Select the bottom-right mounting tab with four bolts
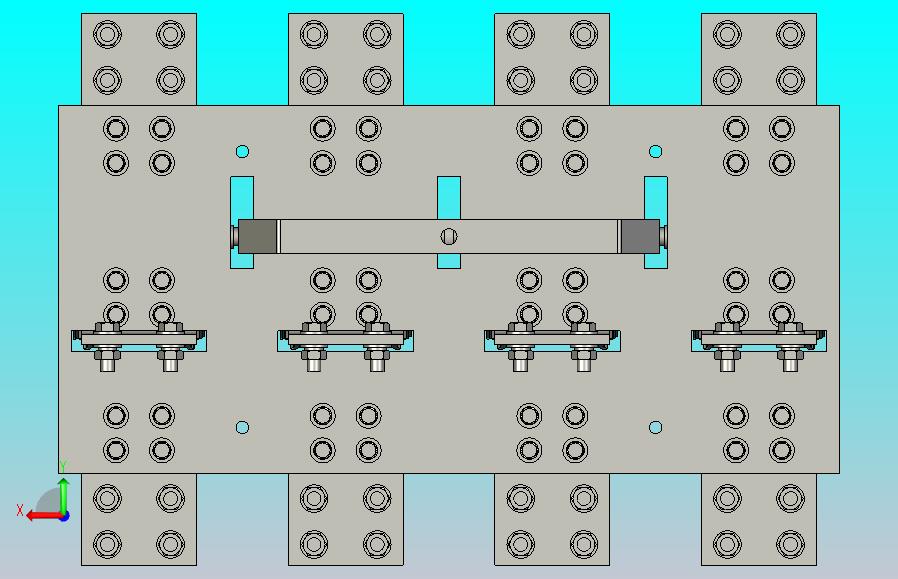The image size is (898, 579). click(x=759, y=519)
